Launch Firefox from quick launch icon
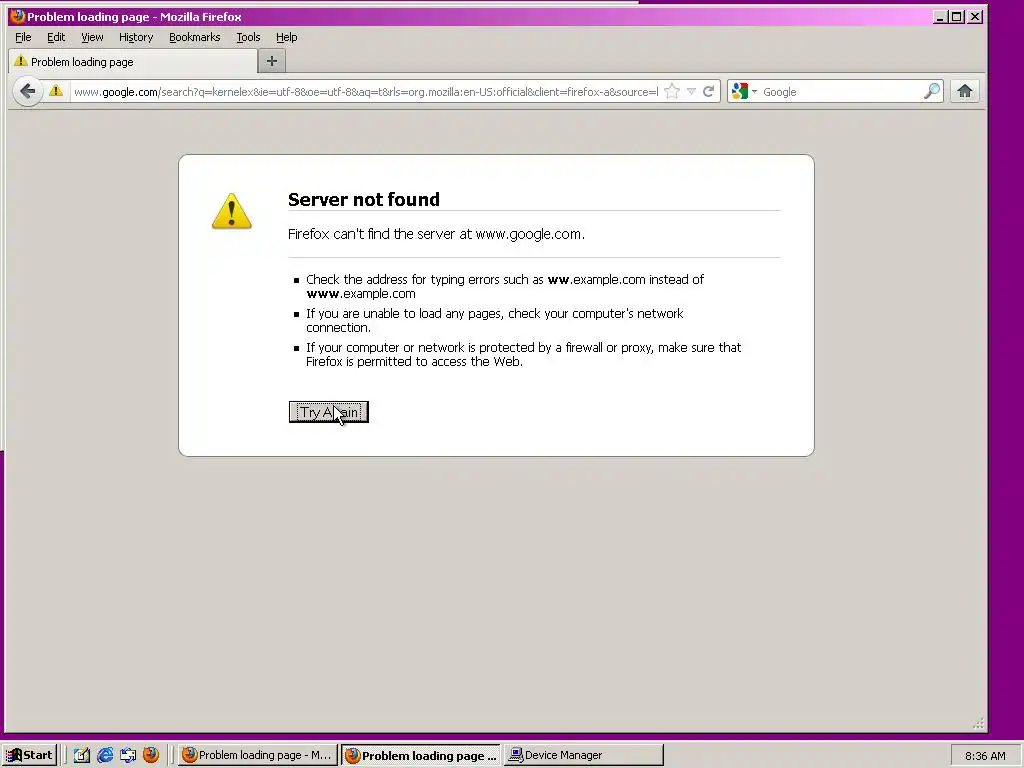Image resolution: width=1024 pixels, height=768 pixels. pos(151,755)
